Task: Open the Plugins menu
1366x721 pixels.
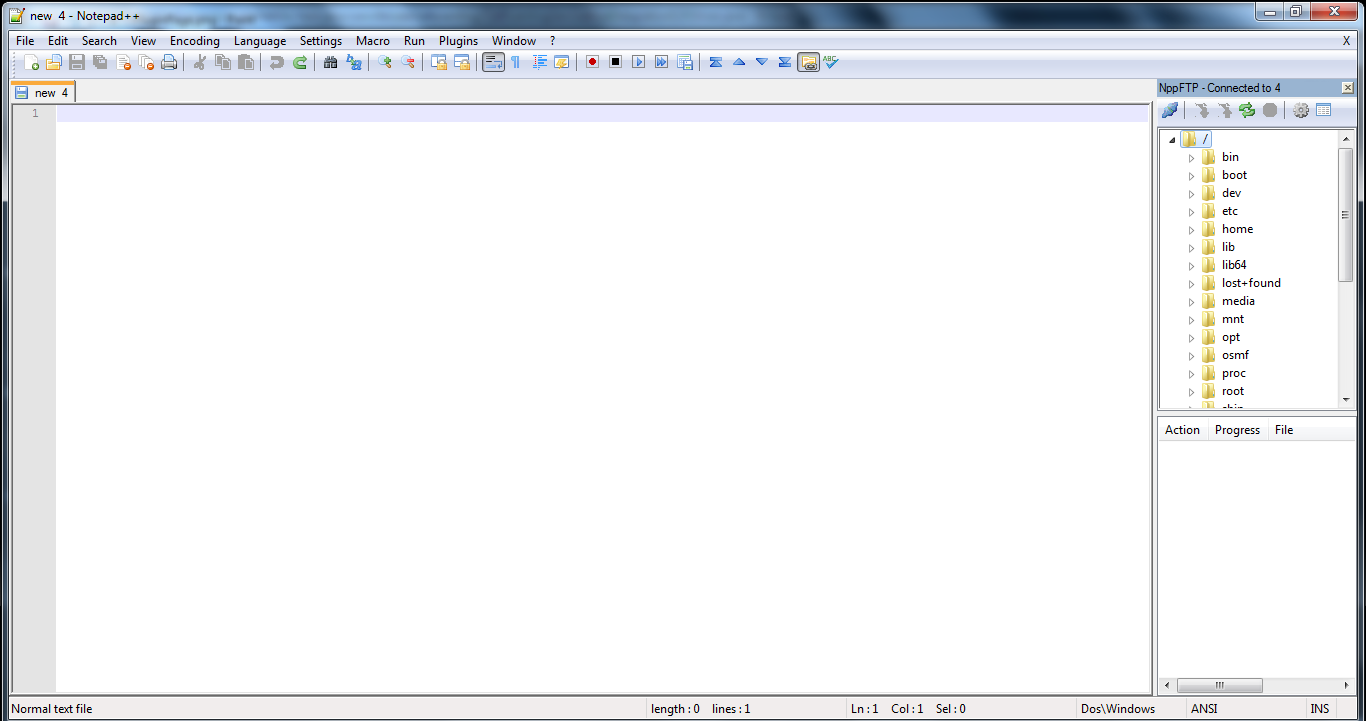Action: 458,41
